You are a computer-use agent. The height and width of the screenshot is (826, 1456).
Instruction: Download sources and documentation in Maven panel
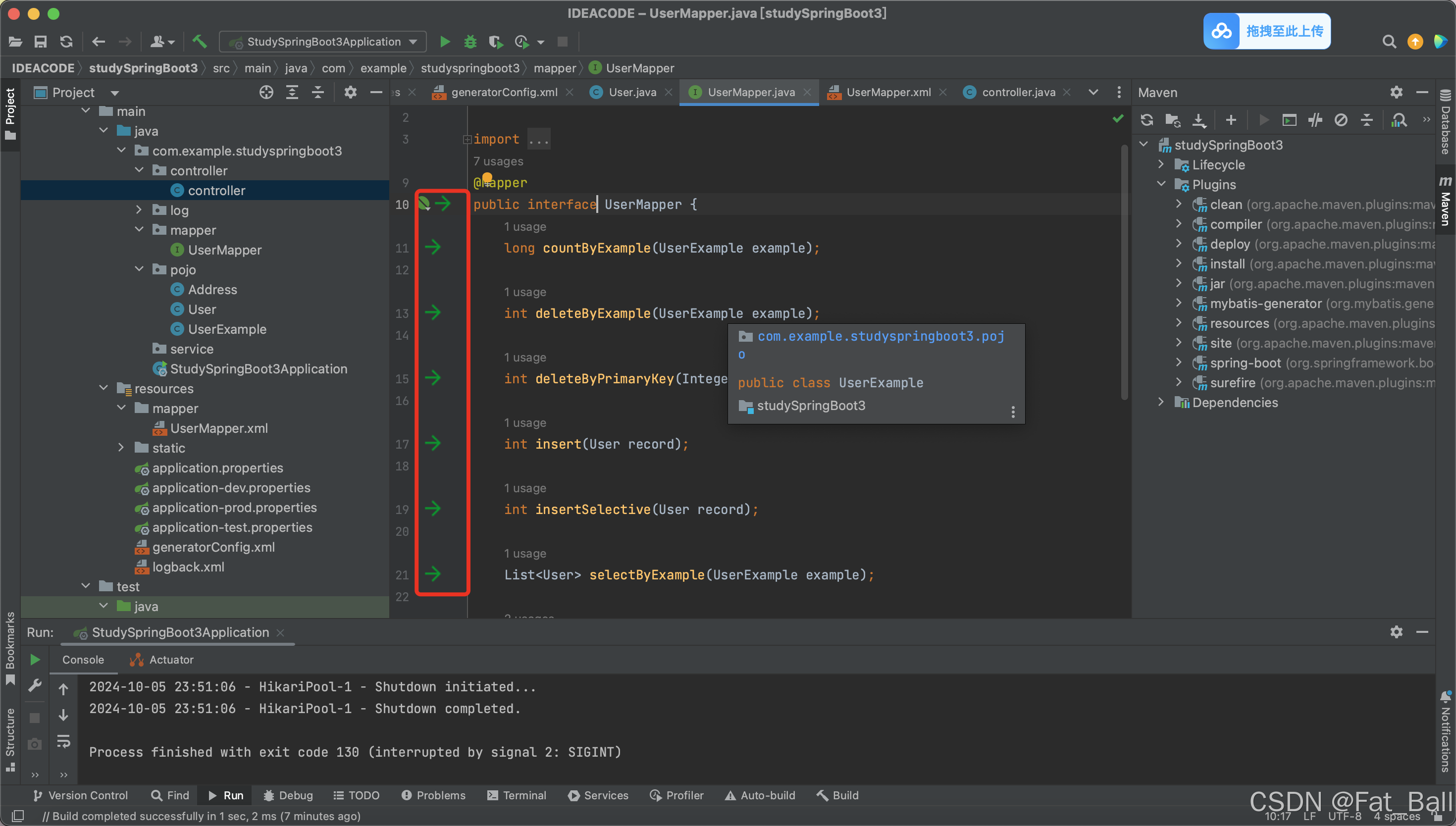point(1198,120)
